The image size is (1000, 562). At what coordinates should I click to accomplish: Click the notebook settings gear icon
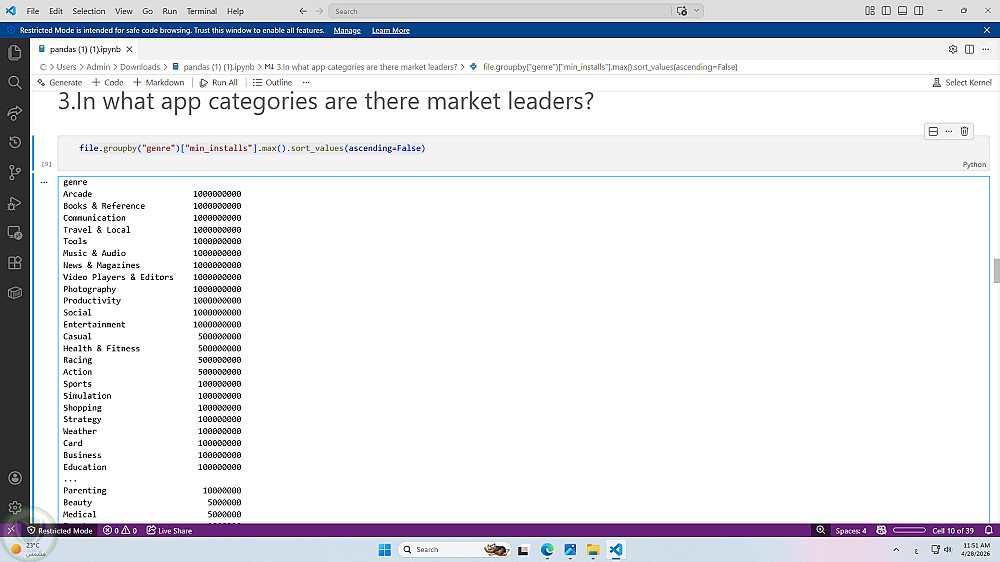tap(953, 49)
